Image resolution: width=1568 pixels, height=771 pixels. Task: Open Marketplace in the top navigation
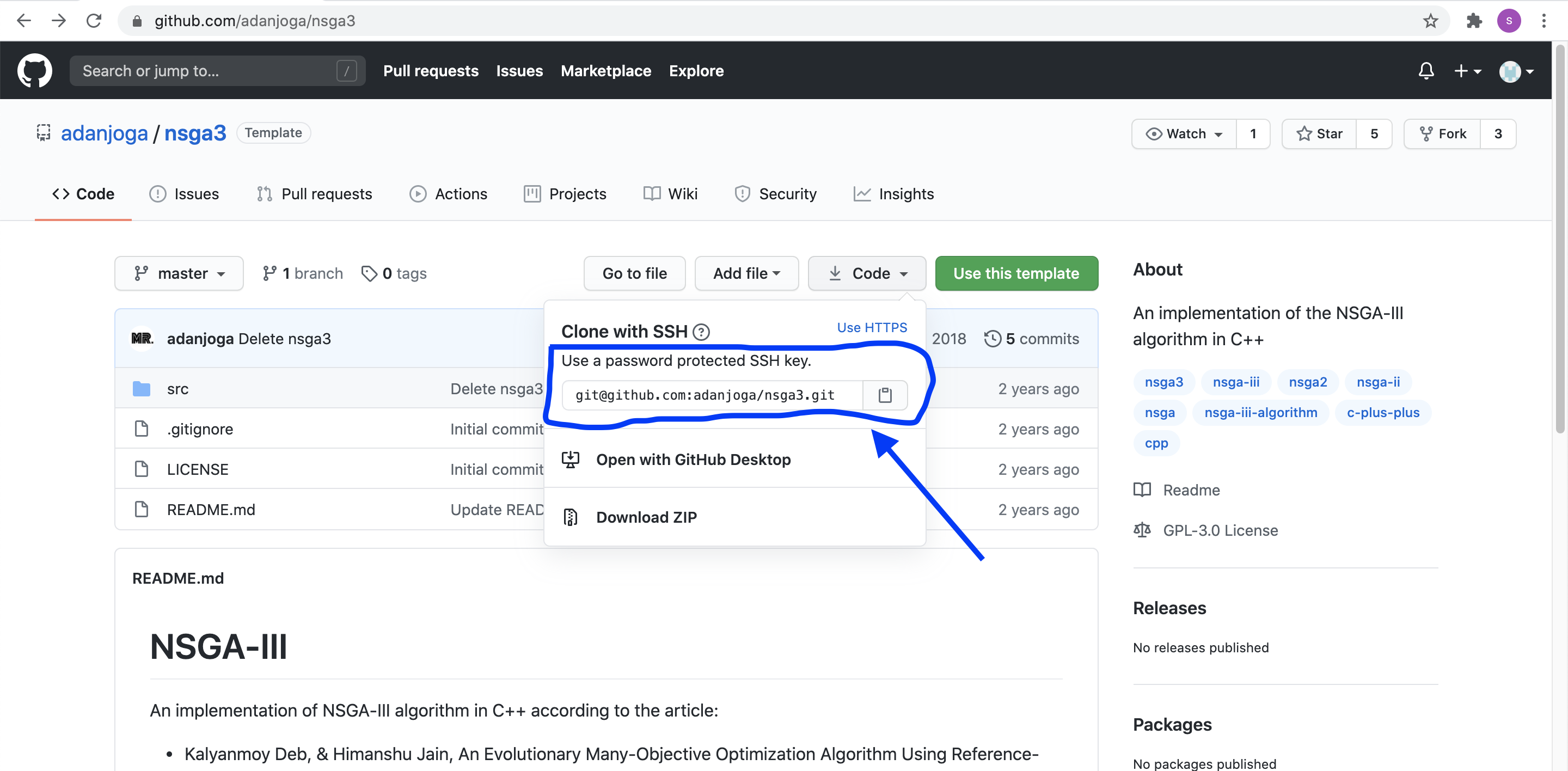pyautogui.click(x=605, y=71)
